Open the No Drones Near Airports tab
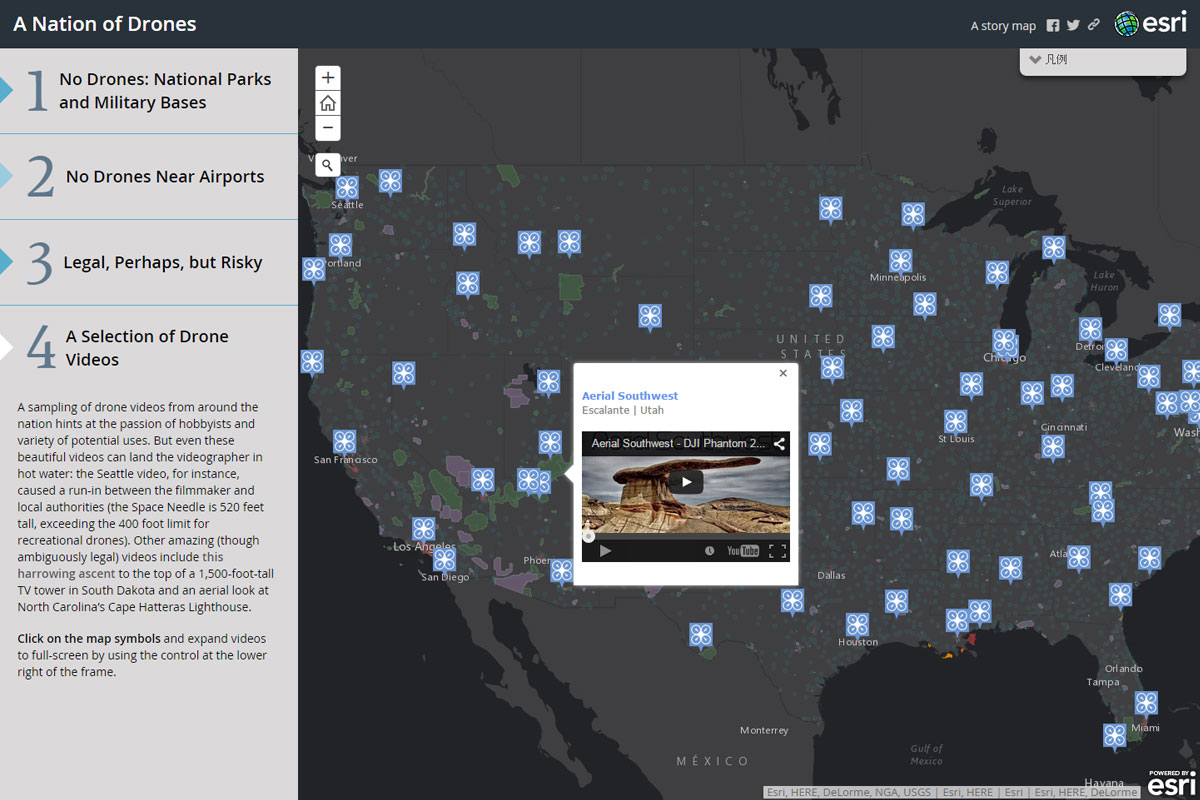Screen dimensions: 1200x800 pos(150,177)
